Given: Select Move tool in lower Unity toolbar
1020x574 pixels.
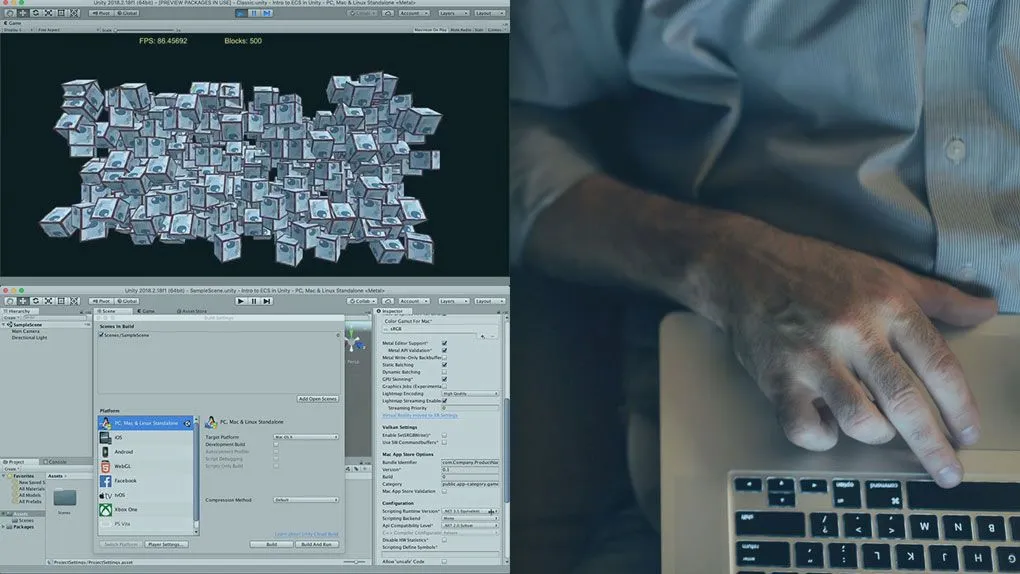Looking at the screenshot, I should pos(22,301).
